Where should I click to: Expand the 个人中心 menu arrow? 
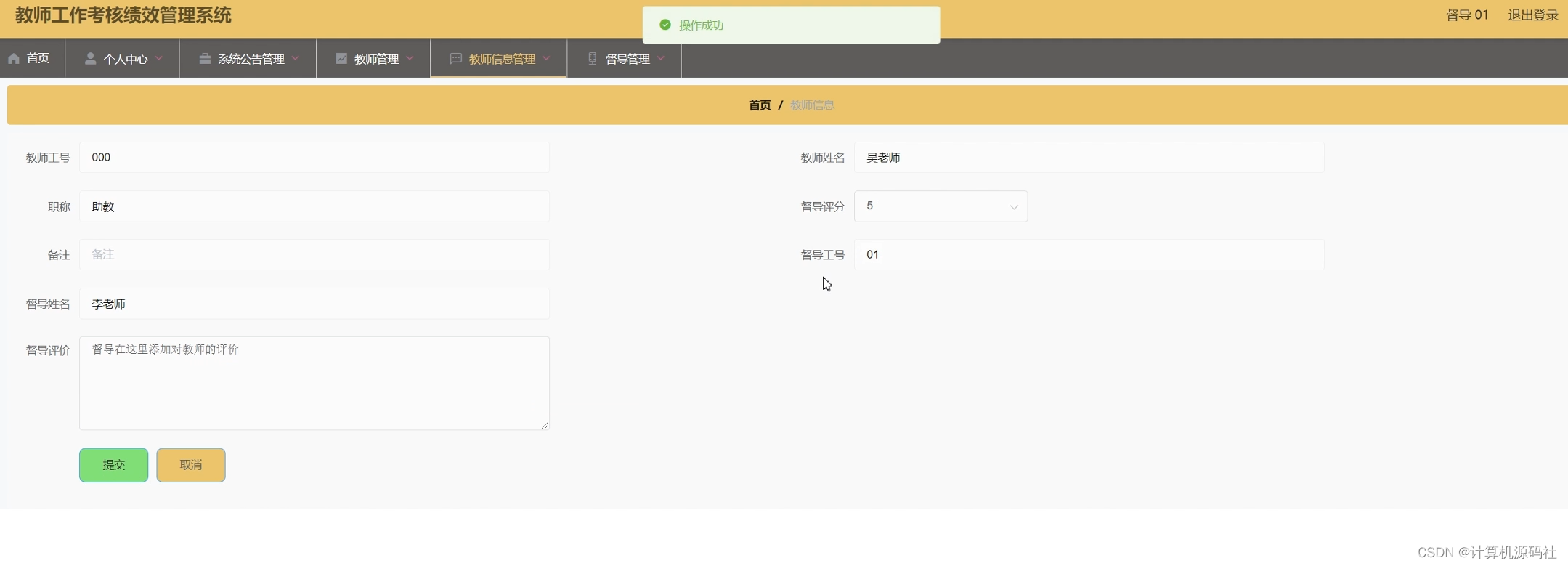tap(159, 58)
